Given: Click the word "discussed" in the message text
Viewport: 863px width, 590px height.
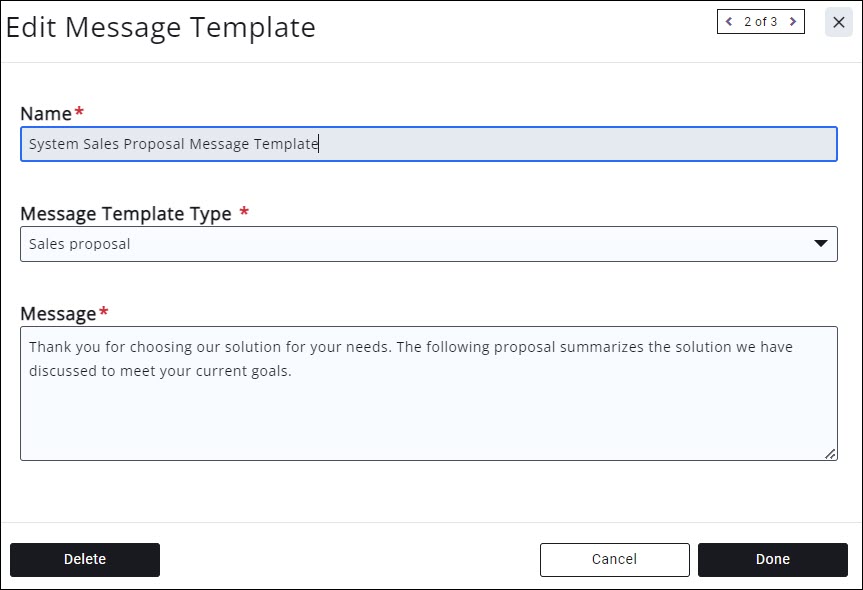Looking at the screenshot, I should (x=61, y=371).
